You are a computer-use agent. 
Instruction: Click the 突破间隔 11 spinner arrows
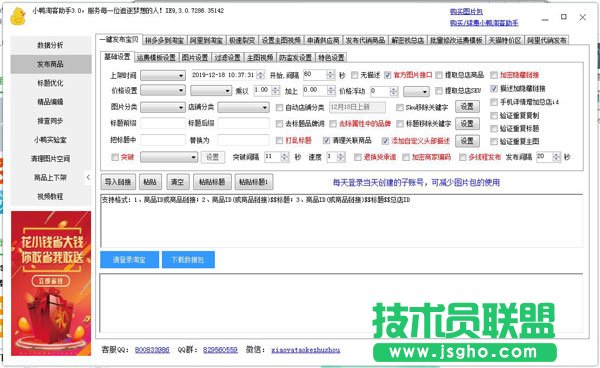[x=285, y=157]
